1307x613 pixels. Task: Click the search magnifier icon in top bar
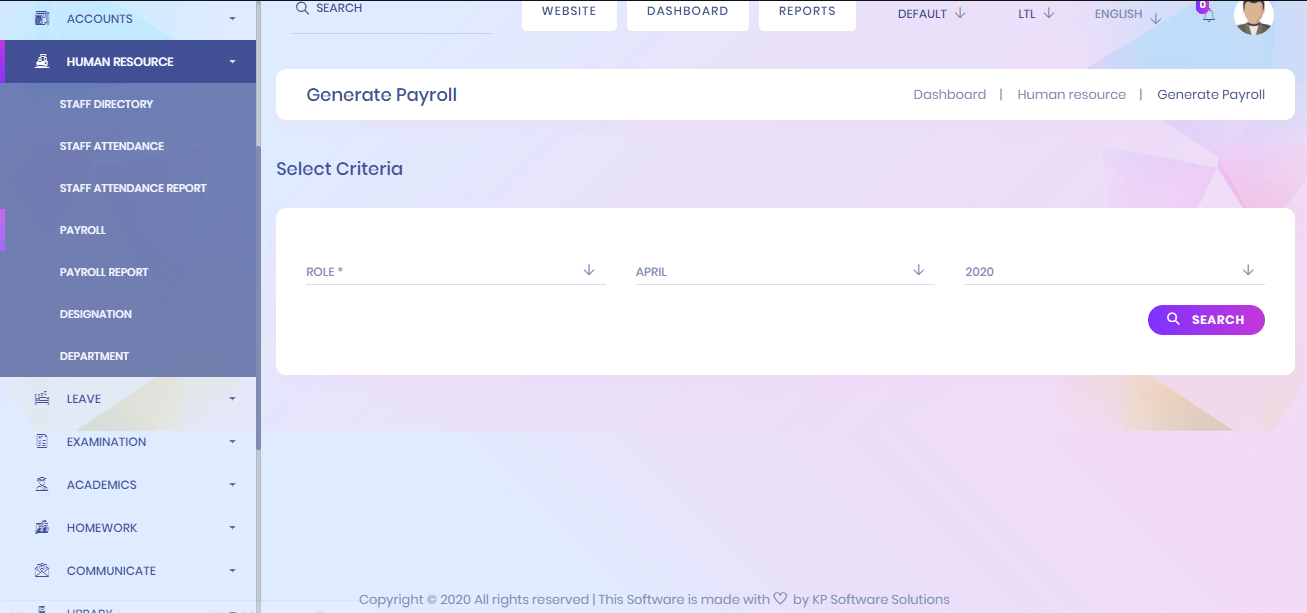click(302, 8)
